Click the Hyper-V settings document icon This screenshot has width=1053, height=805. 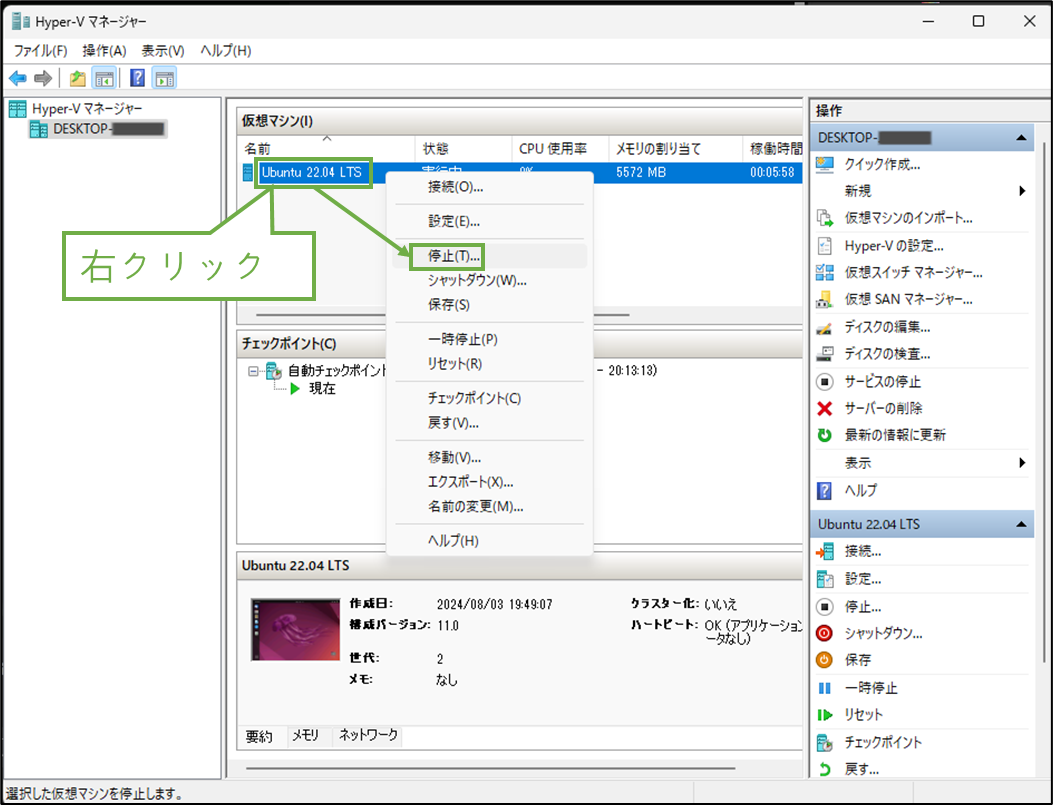[x=825, y=246]
